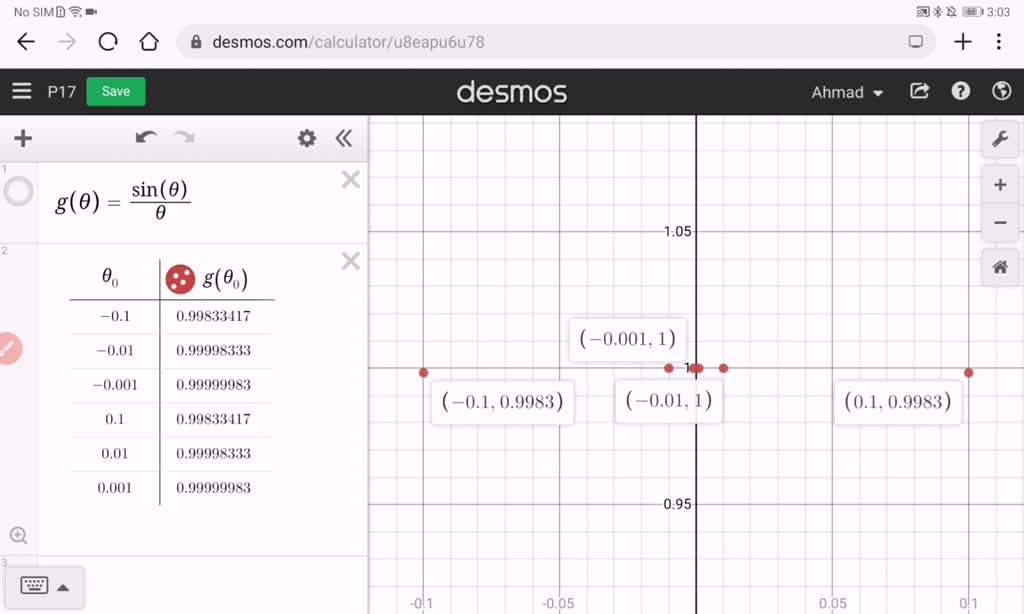The image size is (1024, 614).
Task: Open the Ahmad account dropdown
Action: coord(847,92)
